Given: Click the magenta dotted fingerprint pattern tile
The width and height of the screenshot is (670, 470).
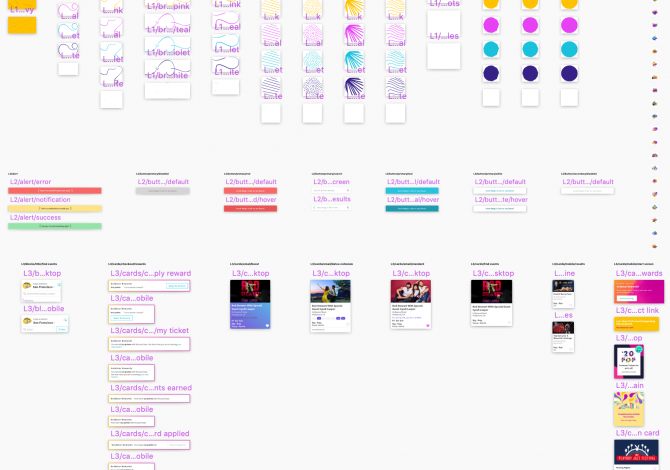Looking at the screenshot, I should coord(312,35).
